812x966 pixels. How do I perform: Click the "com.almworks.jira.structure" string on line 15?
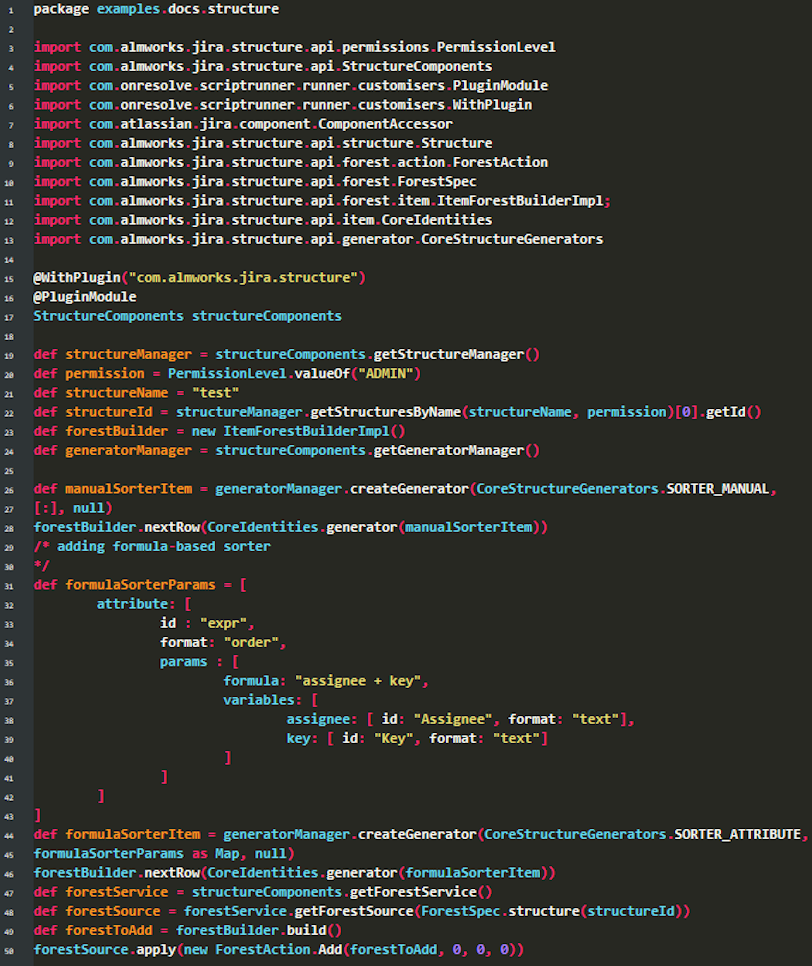click(243, 278)
